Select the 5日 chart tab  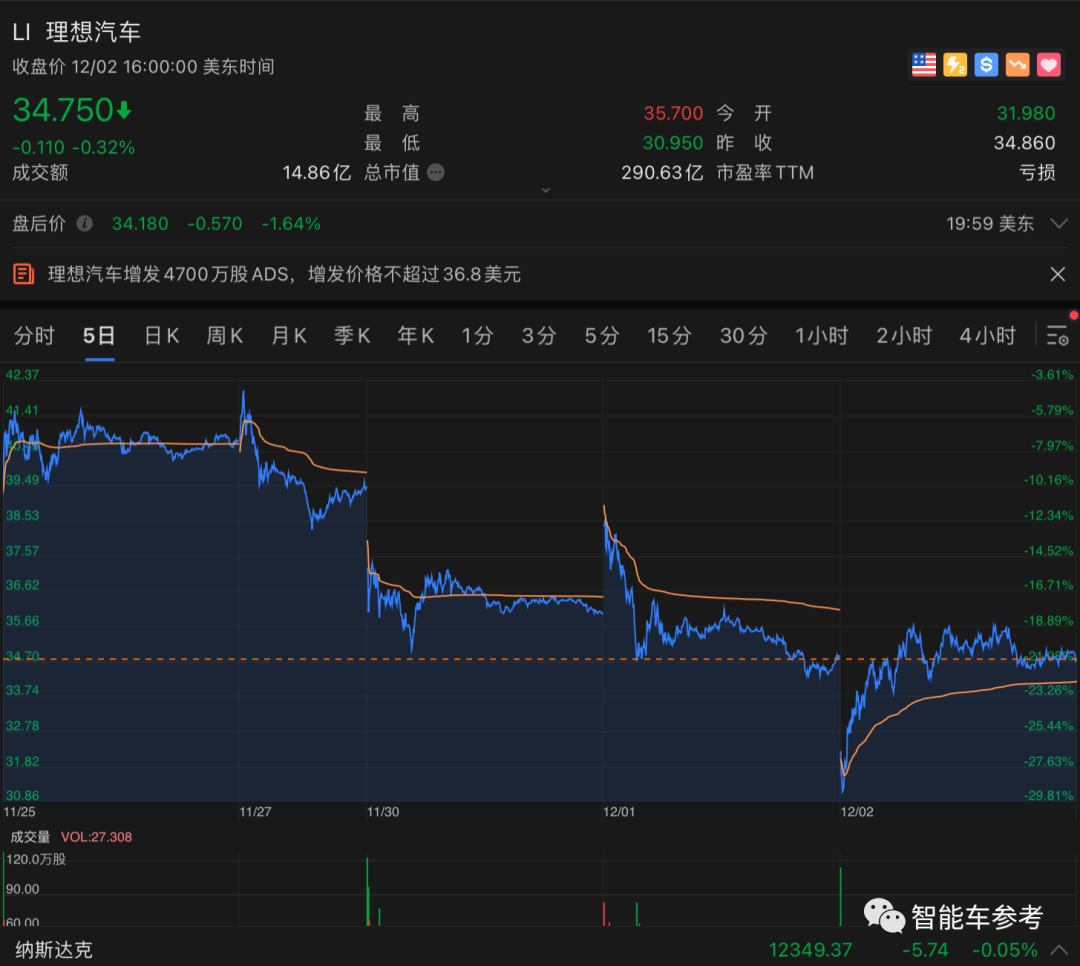click(99, 336)
